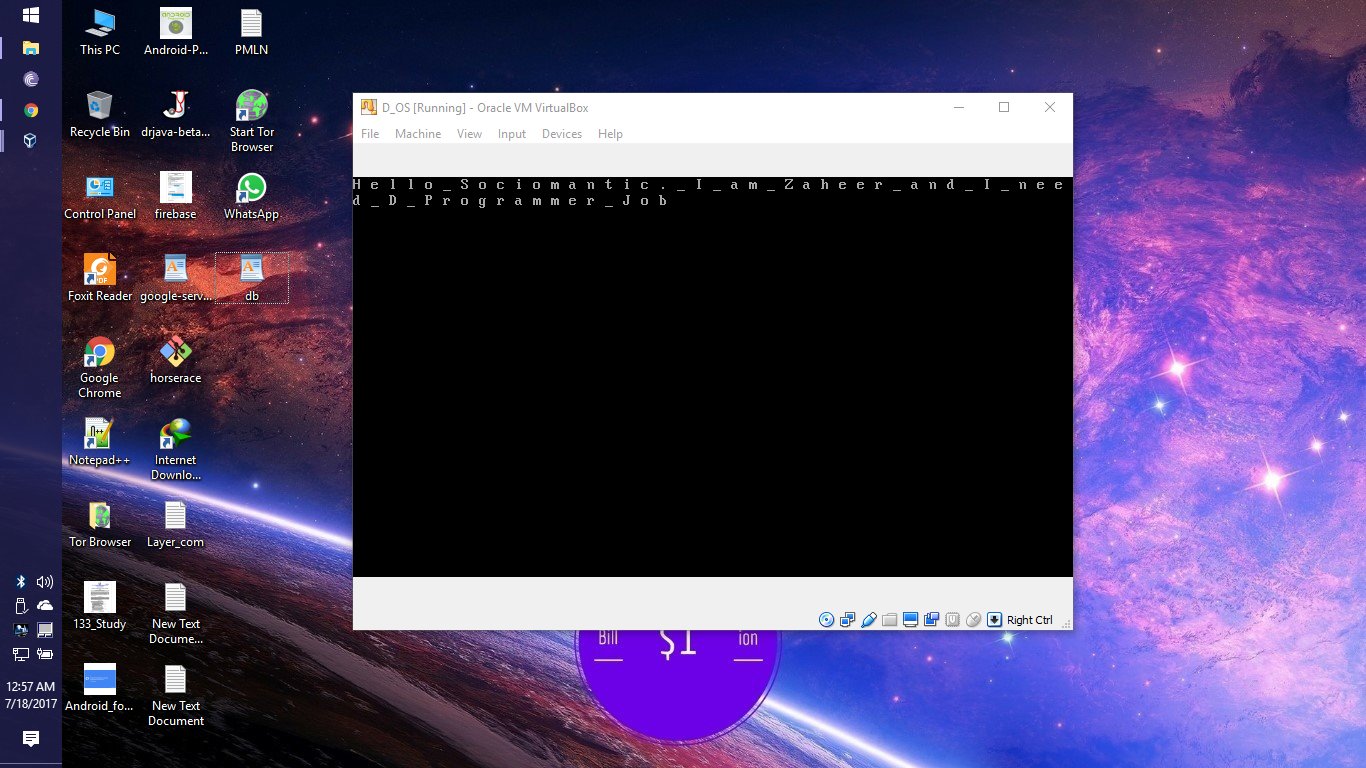Select the Google Chrome desktop shortcut
This screenshot has width=1366, height=768.
(x=100, y=367)
